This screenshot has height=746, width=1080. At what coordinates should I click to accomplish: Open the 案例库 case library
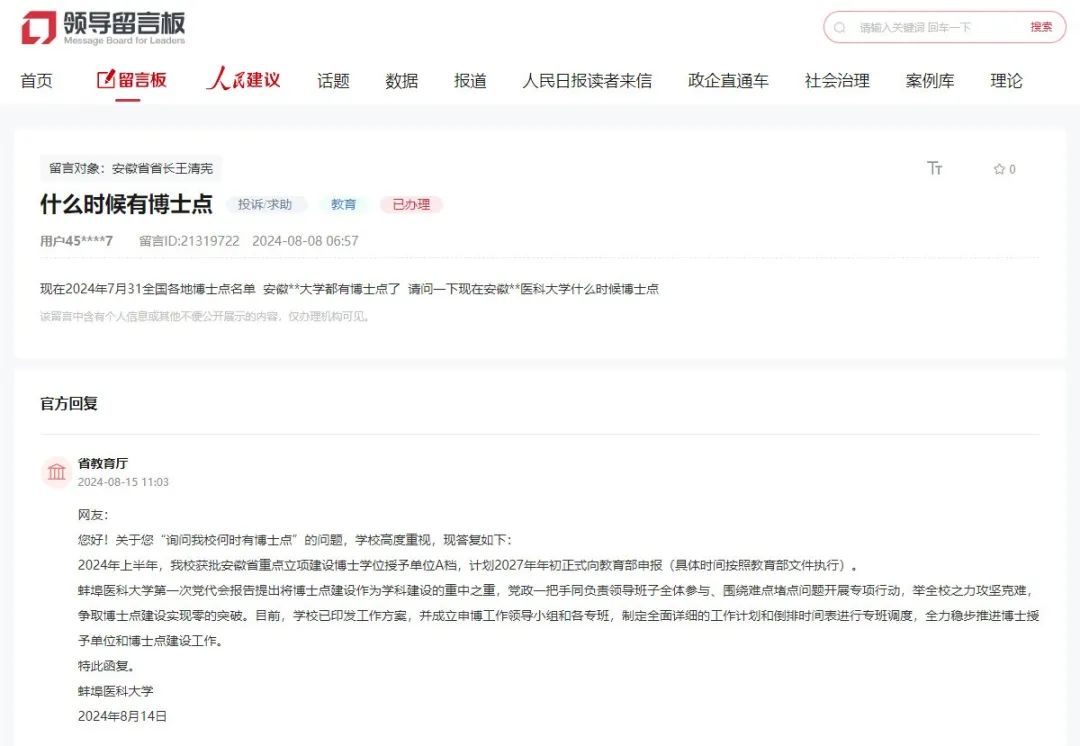coord(930,81)
